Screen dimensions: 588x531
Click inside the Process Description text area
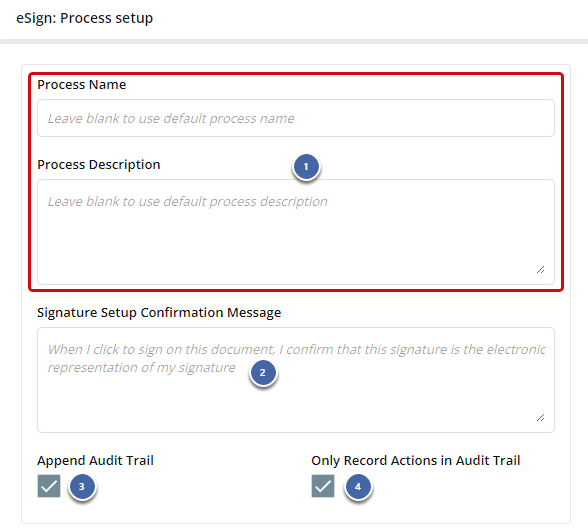pos(296,232)
